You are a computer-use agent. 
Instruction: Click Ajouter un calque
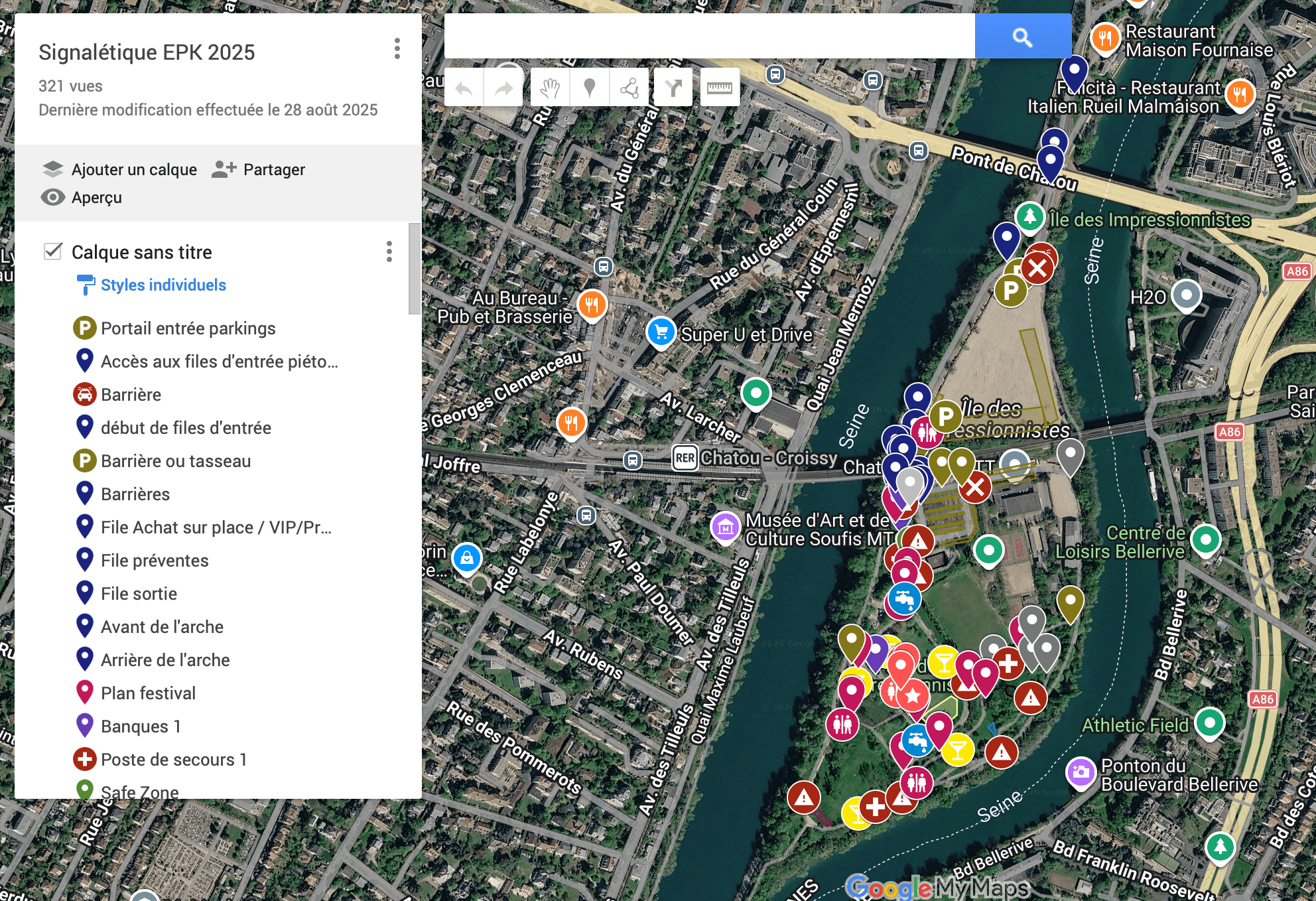pyautogui.click(x=119, y=170)
